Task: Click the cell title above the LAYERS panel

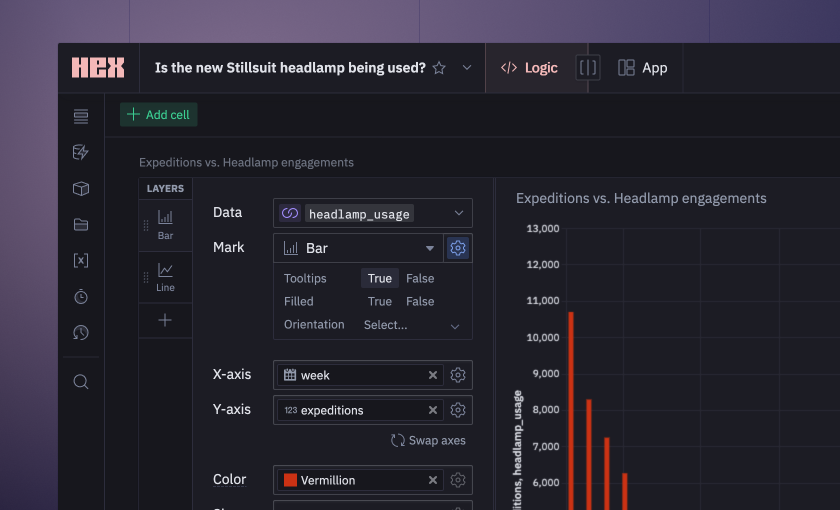Action: click(x=246, y=162)
